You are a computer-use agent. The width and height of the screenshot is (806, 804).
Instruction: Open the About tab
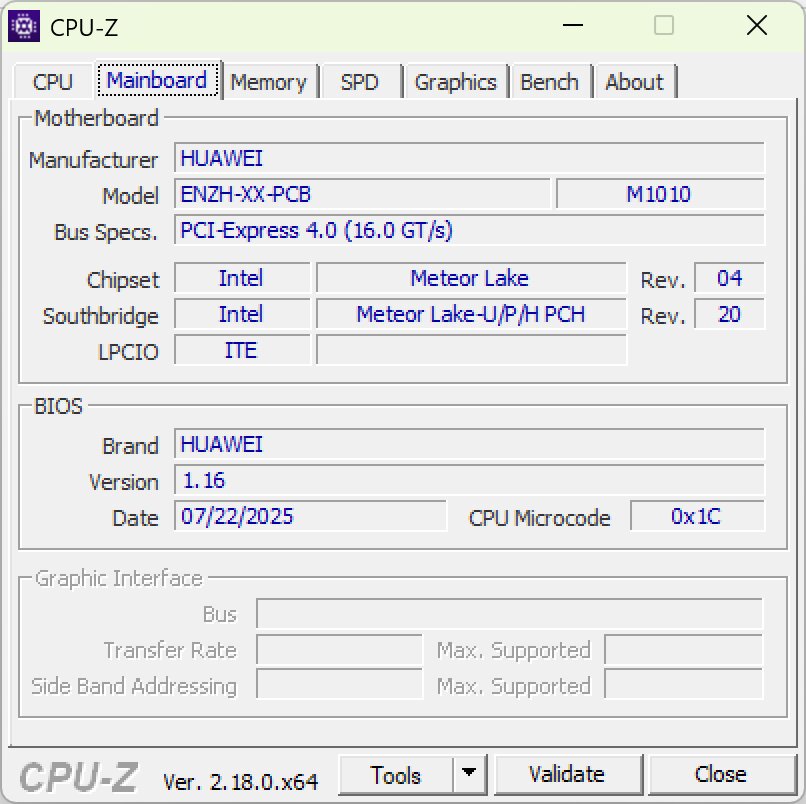point(634,82)
